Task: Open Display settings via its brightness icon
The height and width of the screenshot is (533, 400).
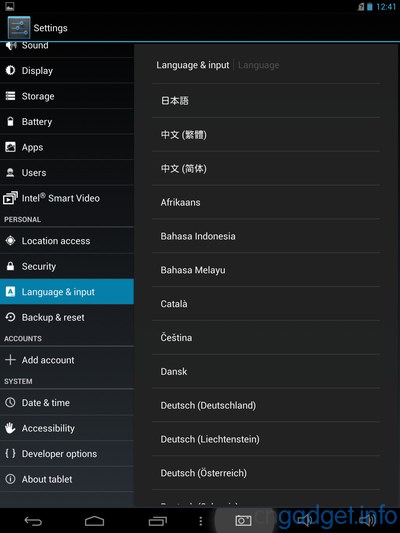Action: (x=11, y=70)
